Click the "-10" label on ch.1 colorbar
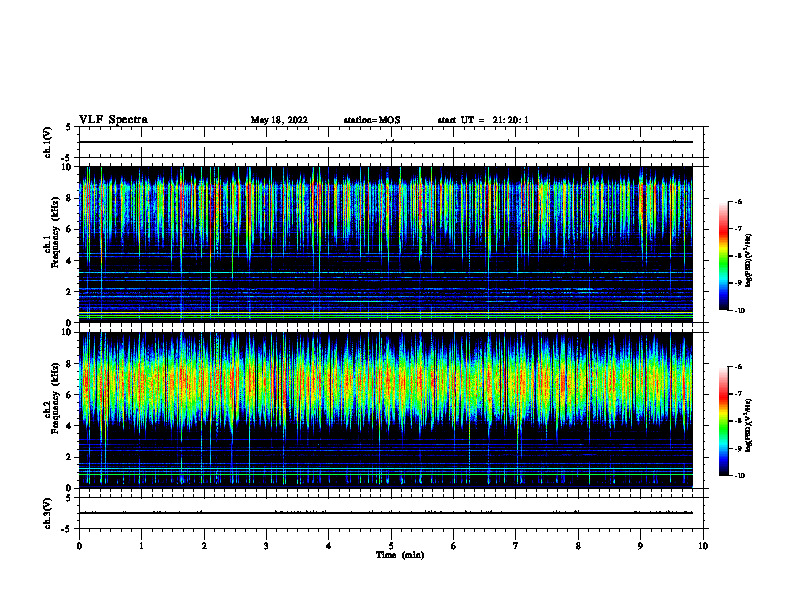 pyautogui.click(x=739, y=311)
